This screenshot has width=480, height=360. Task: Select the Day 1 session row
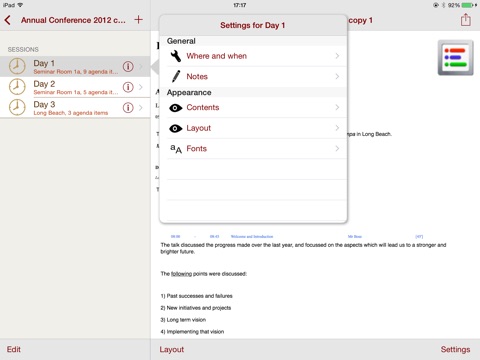tap(75, 66)
